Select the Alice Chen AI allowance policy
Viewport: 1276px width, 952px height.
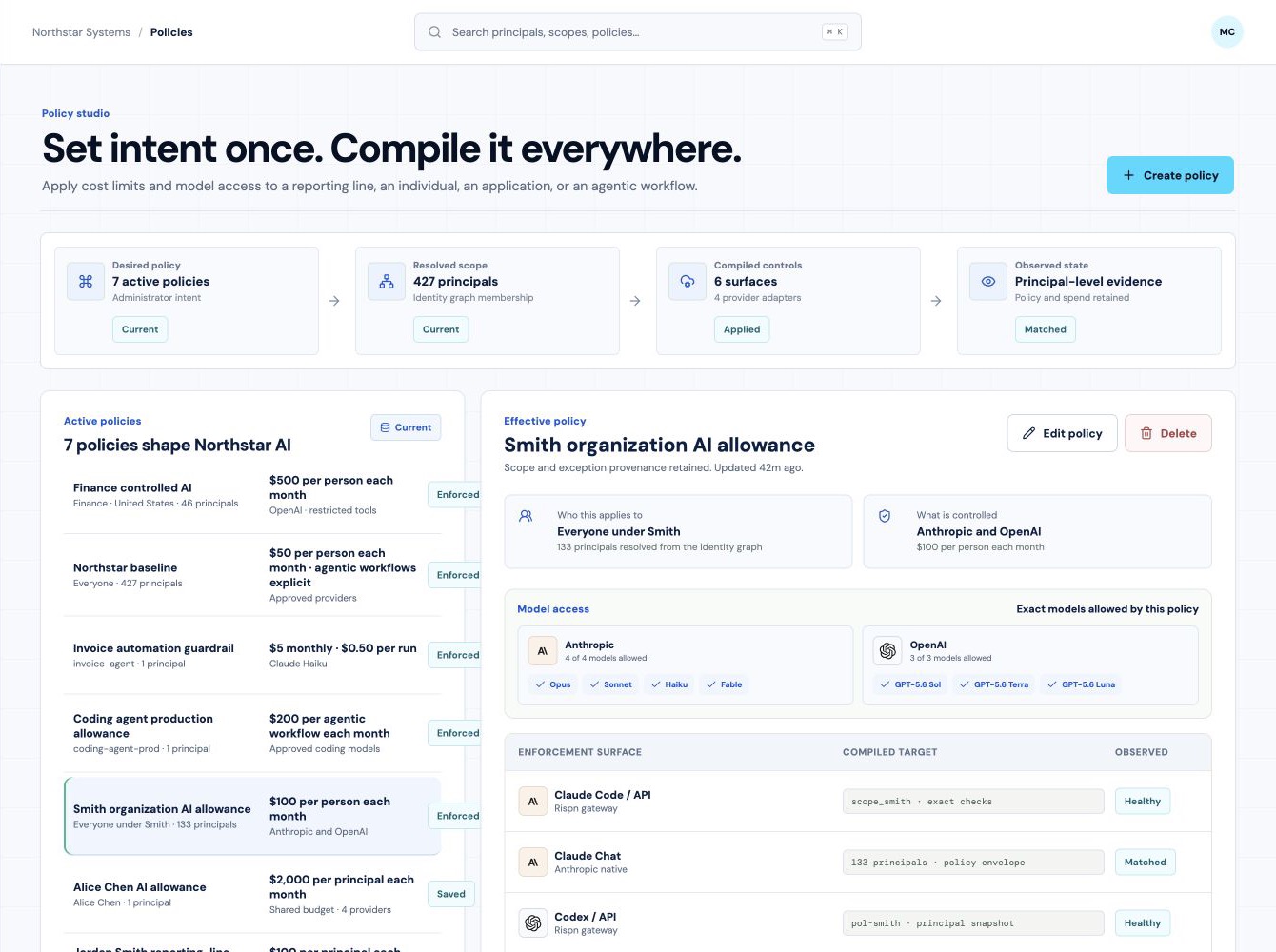coord(252,894)
